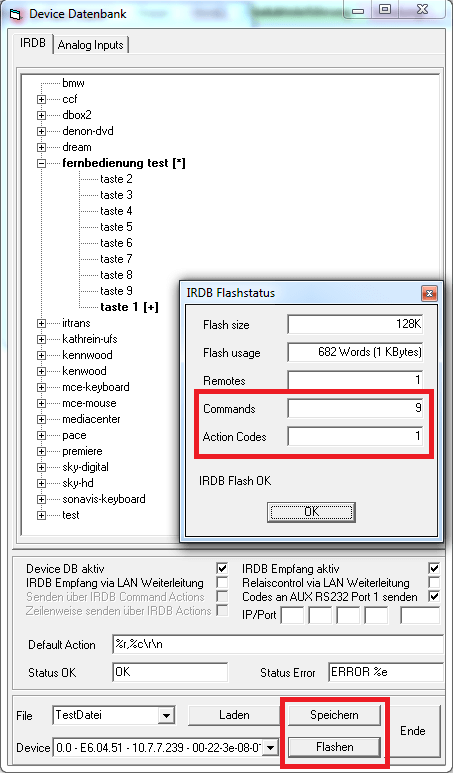Select the IRDB tab

pos(33,43)
